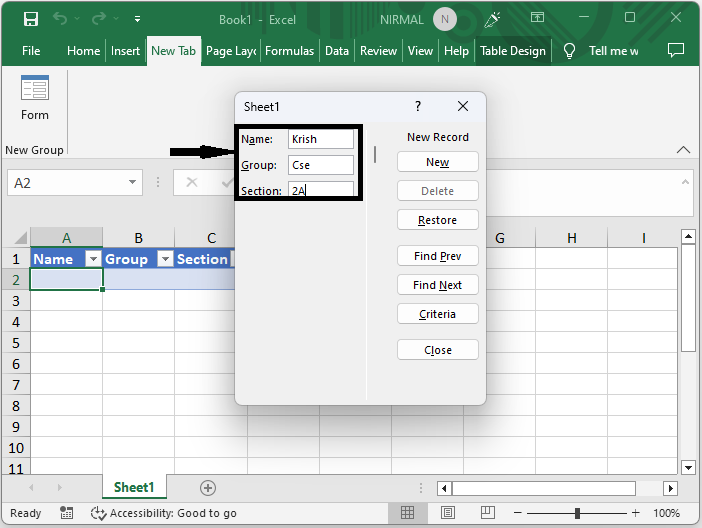Screen dimensions: 702x528
Task: Open the Formulas tab
Action: (x=290, y=51)
